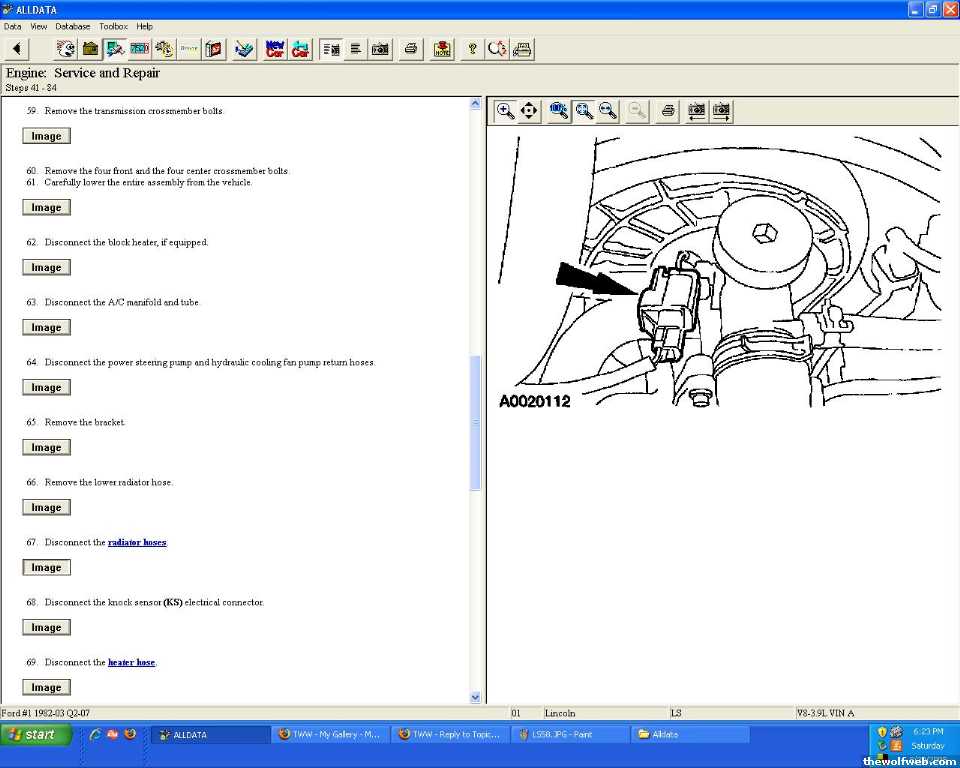
Task: Open the View menu
Action: coord(38,26)
